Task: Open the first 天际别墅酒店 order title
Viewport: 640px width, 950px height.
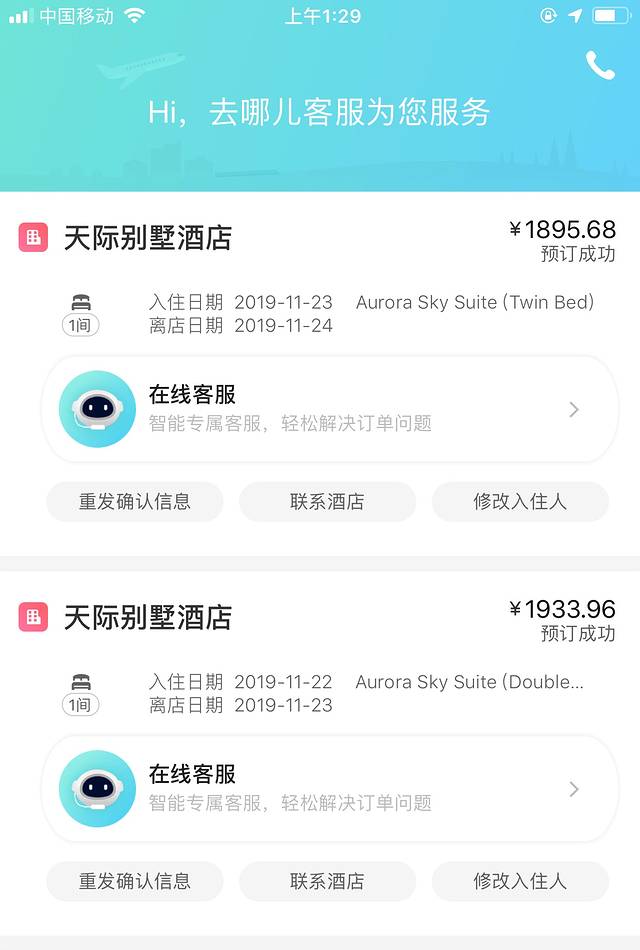Action: 148,238
